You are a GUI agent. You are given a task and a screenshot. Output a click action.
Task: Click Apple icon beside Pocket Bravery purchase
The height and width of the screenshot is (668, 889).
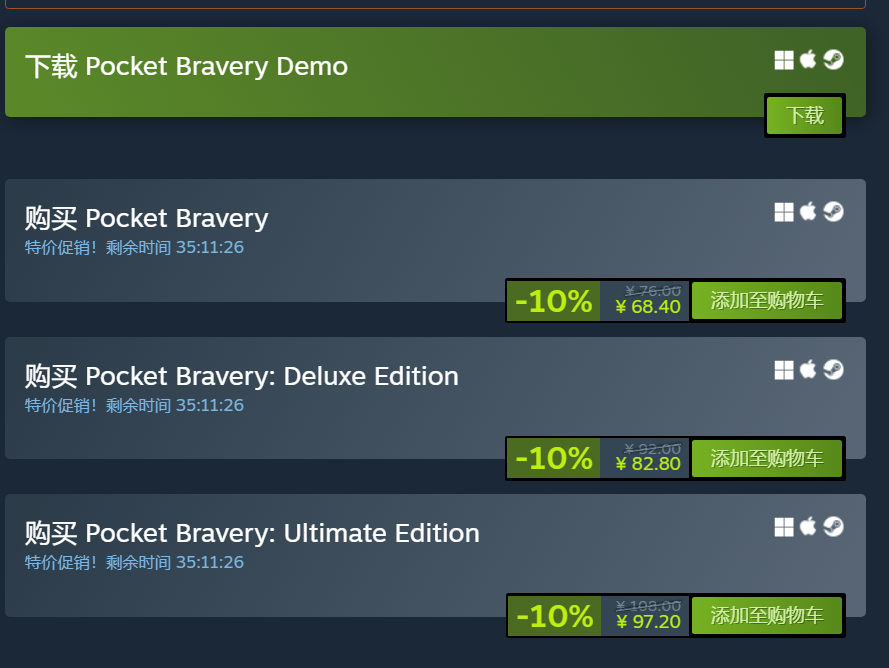808,212
